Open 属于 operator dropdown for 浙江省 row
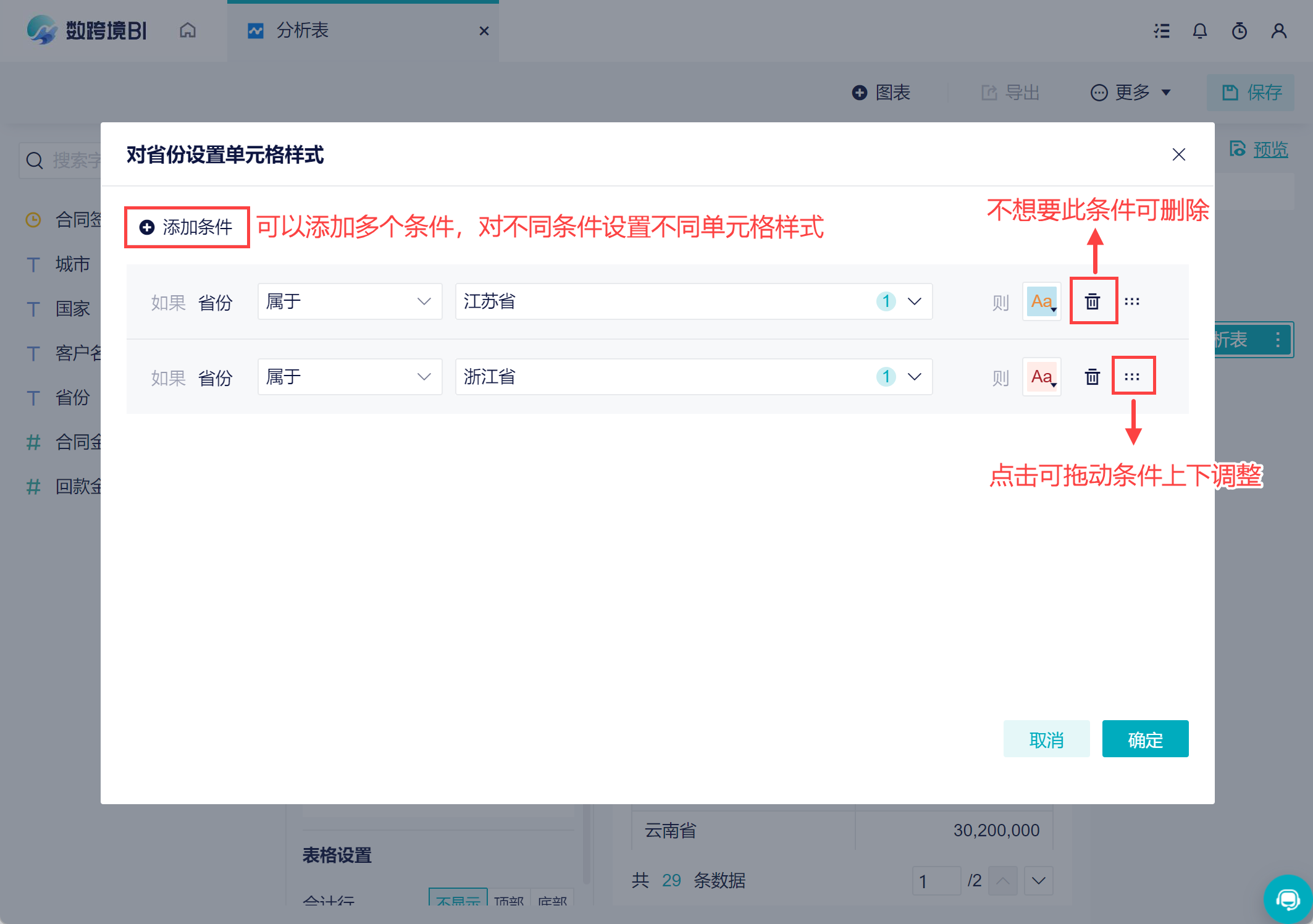 coord(350,377)
